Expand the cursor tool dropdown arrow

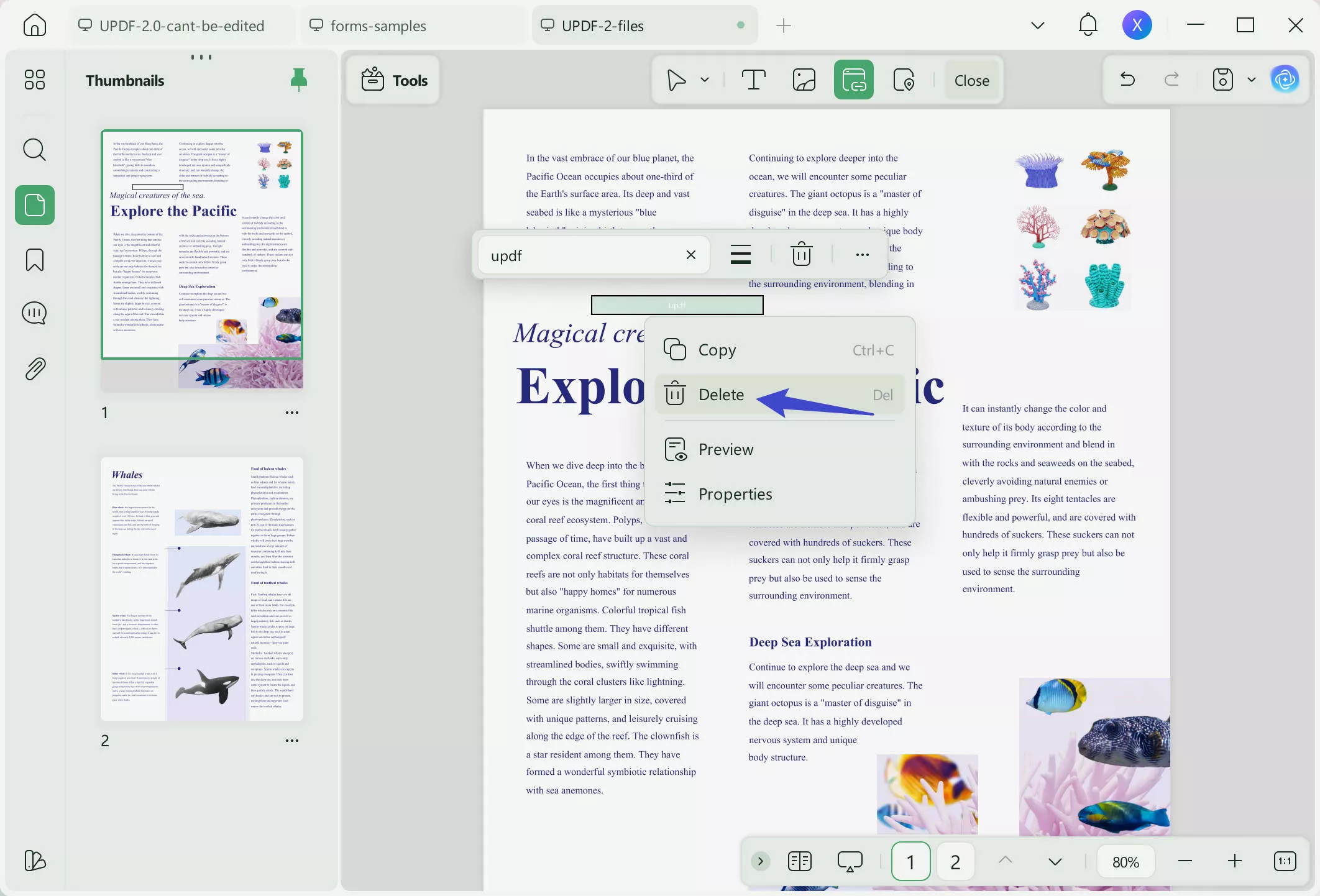pyautogui.click(x=705, y=80)
